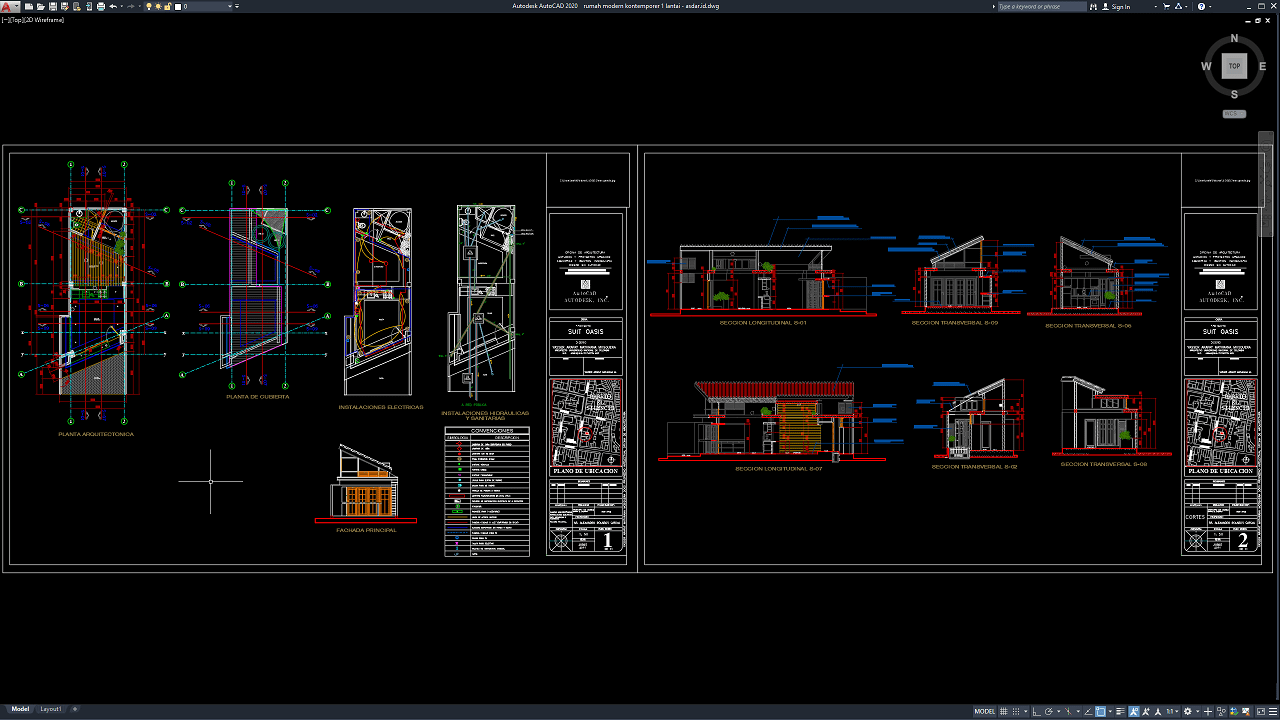The width and height of the screenshot is (1280, 720).
Task: Expand the layer dropdown showing layer 0
Action: pyautogui.click(x=230, y=6)
